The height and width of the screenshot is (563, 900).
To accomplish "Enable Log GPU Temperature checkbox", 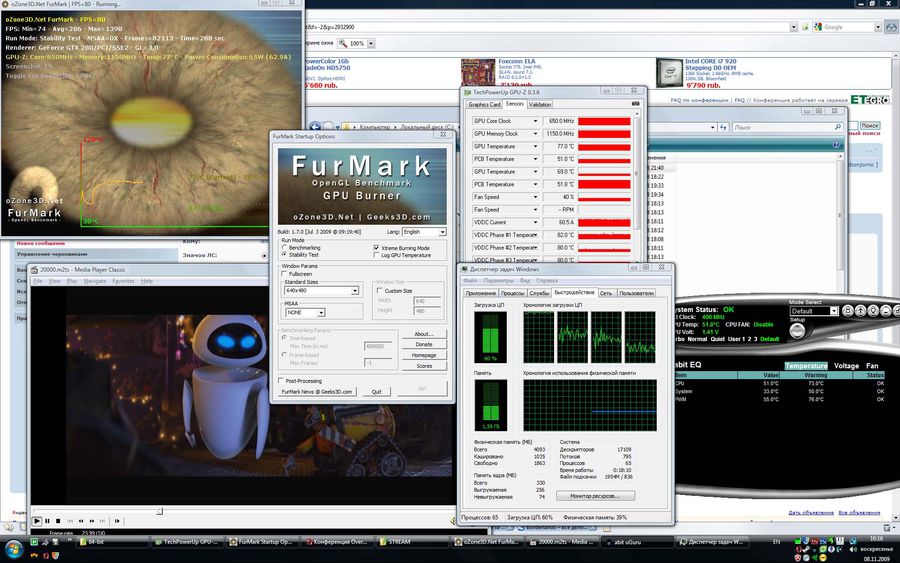I will point(377,255).
